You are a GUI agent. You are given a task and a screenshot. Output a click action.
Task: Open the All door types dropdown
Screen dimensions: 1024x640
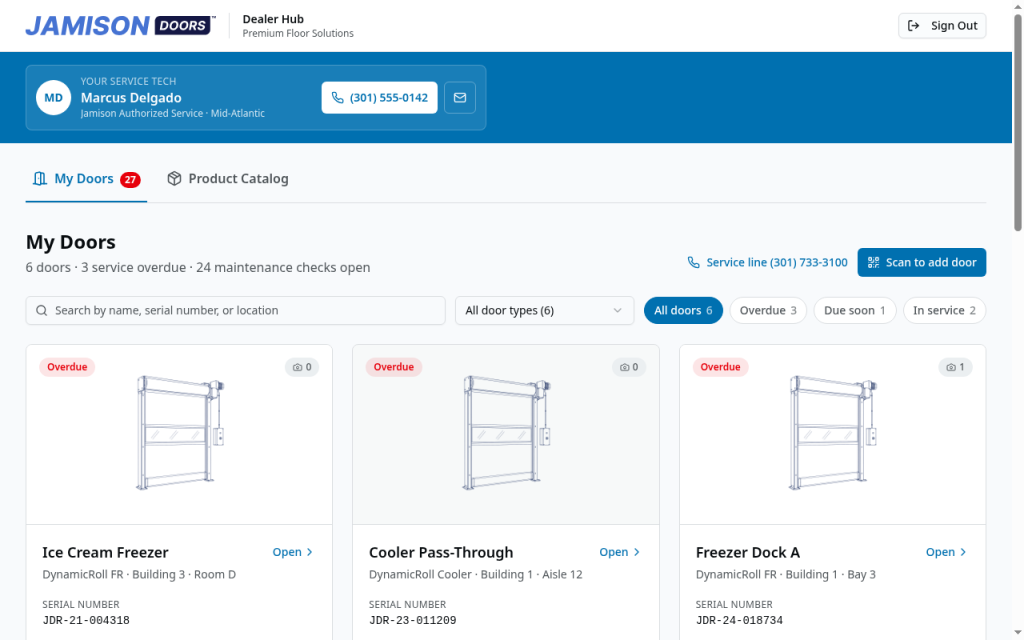click(544, 311)
